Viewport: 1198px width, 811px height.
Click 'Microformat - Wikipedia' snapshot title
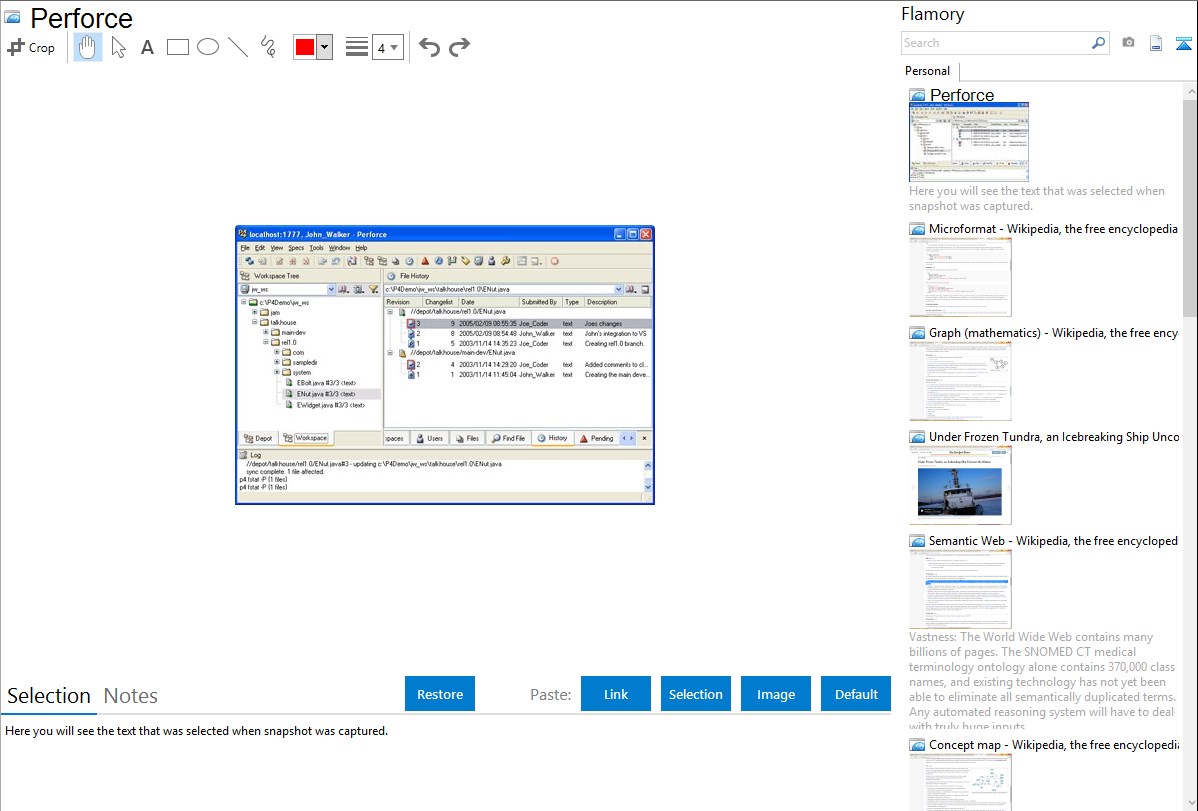1053,229
